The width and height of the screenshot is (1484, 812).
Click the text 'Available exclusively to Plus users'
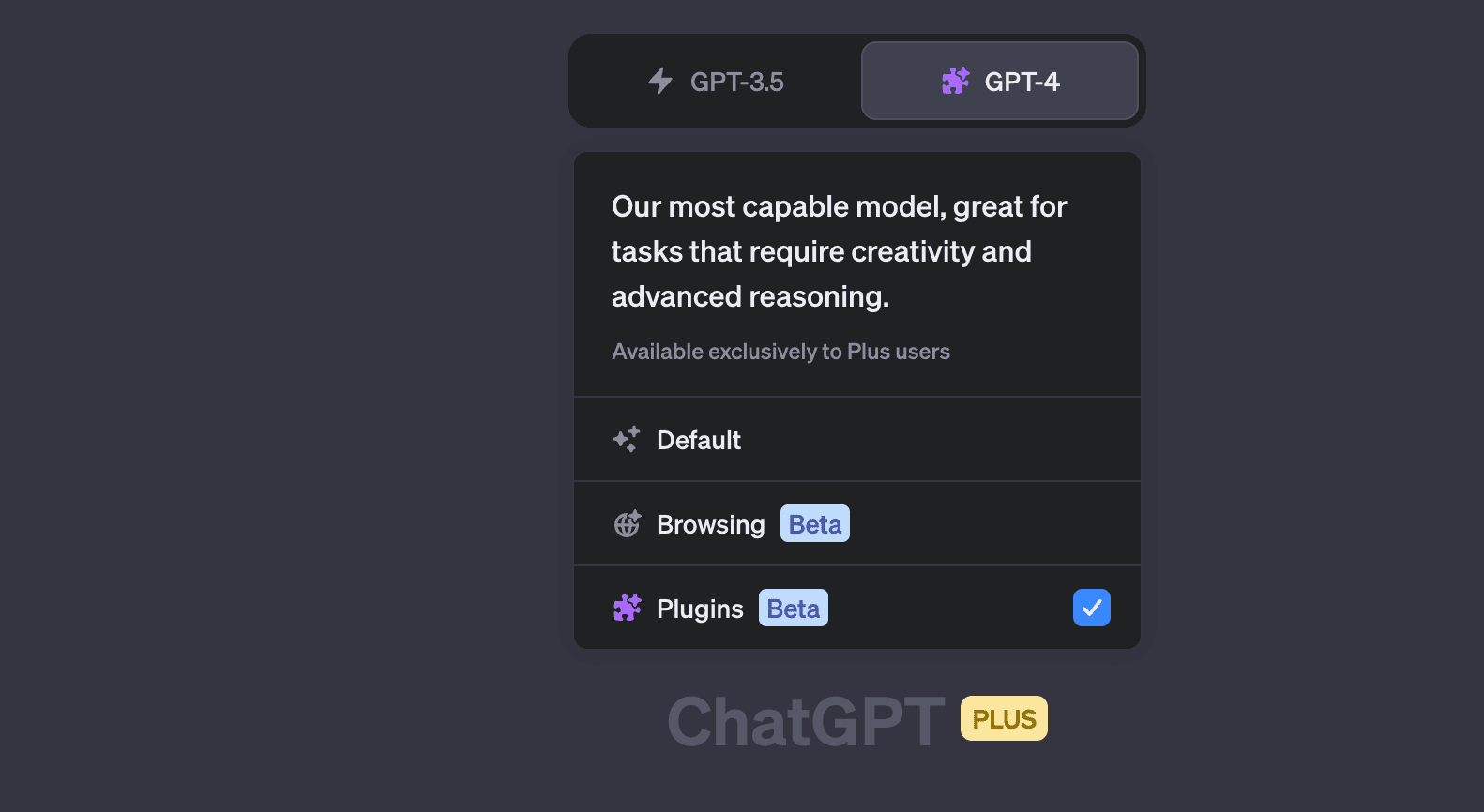pyautogui.click(x=780, y=352)
